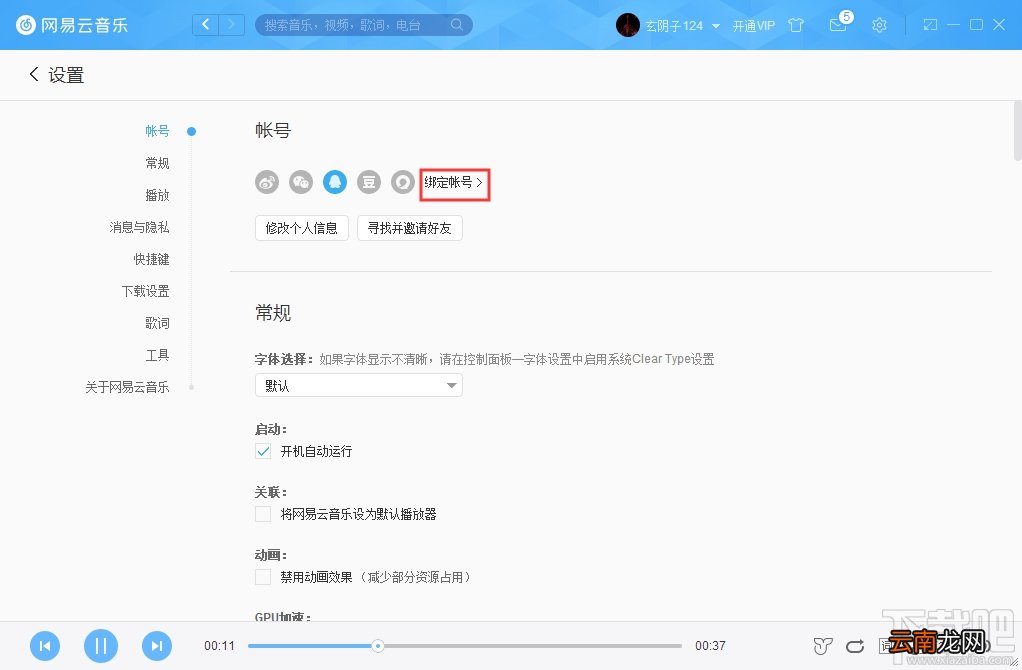Skip to the next track

tap(156, 646)
